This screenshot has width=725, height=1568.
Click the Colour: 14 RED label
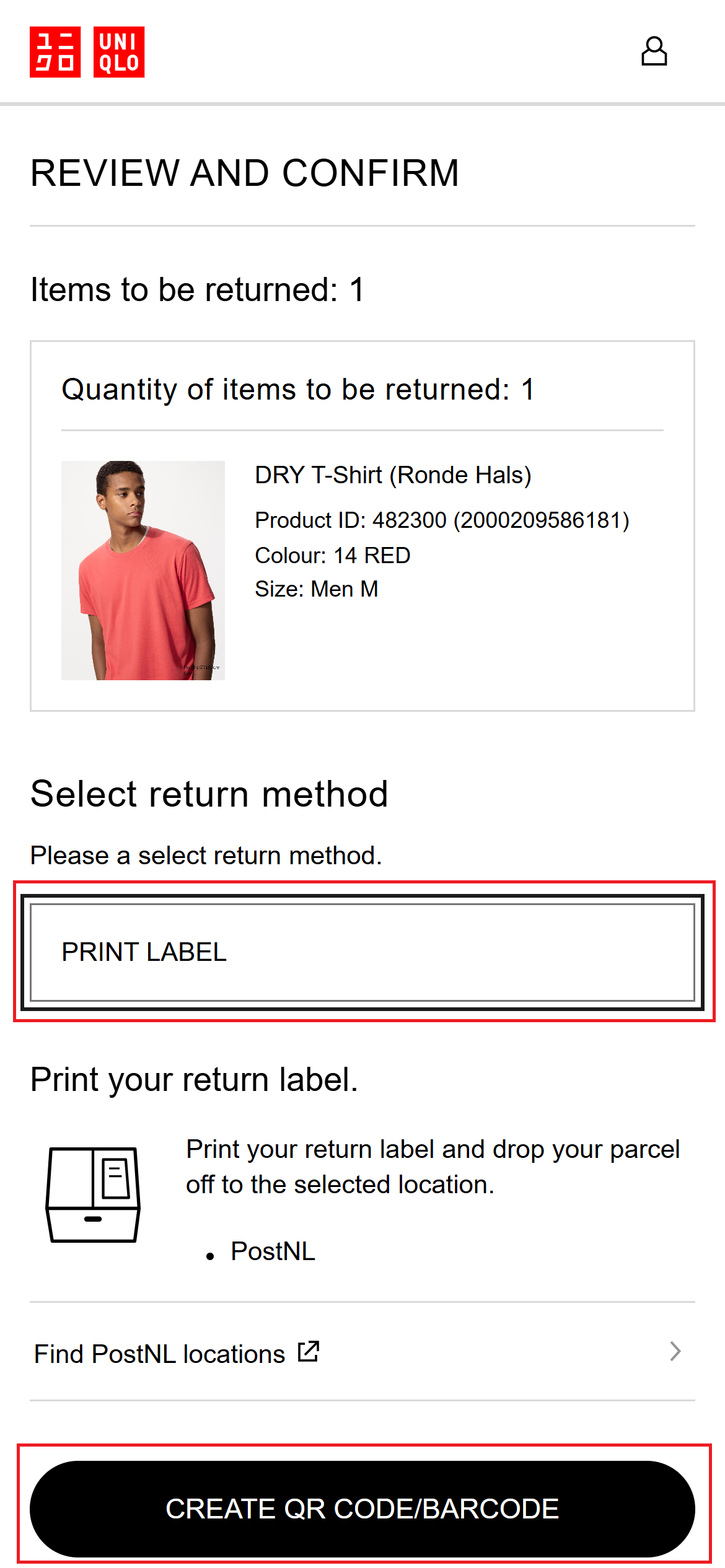click(x=333, y=556)
